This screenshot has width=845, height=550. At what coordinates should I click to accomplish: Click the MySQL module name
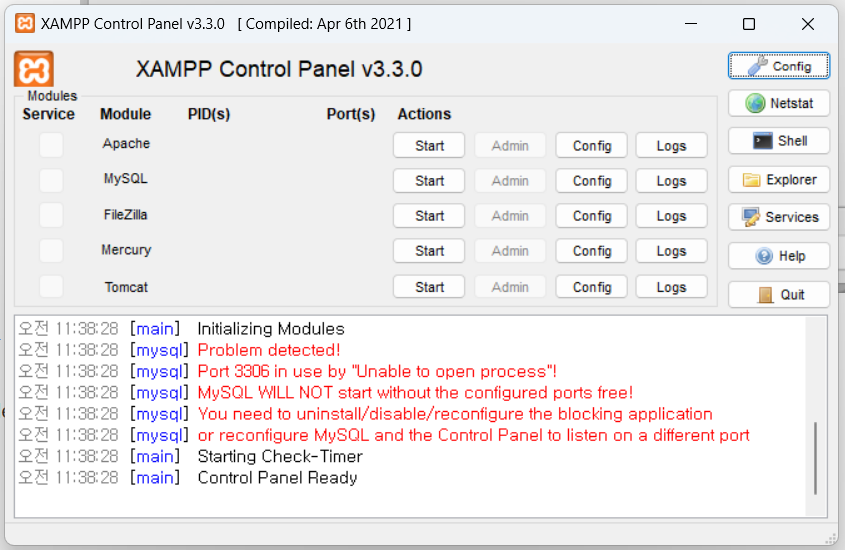(125, 178)
